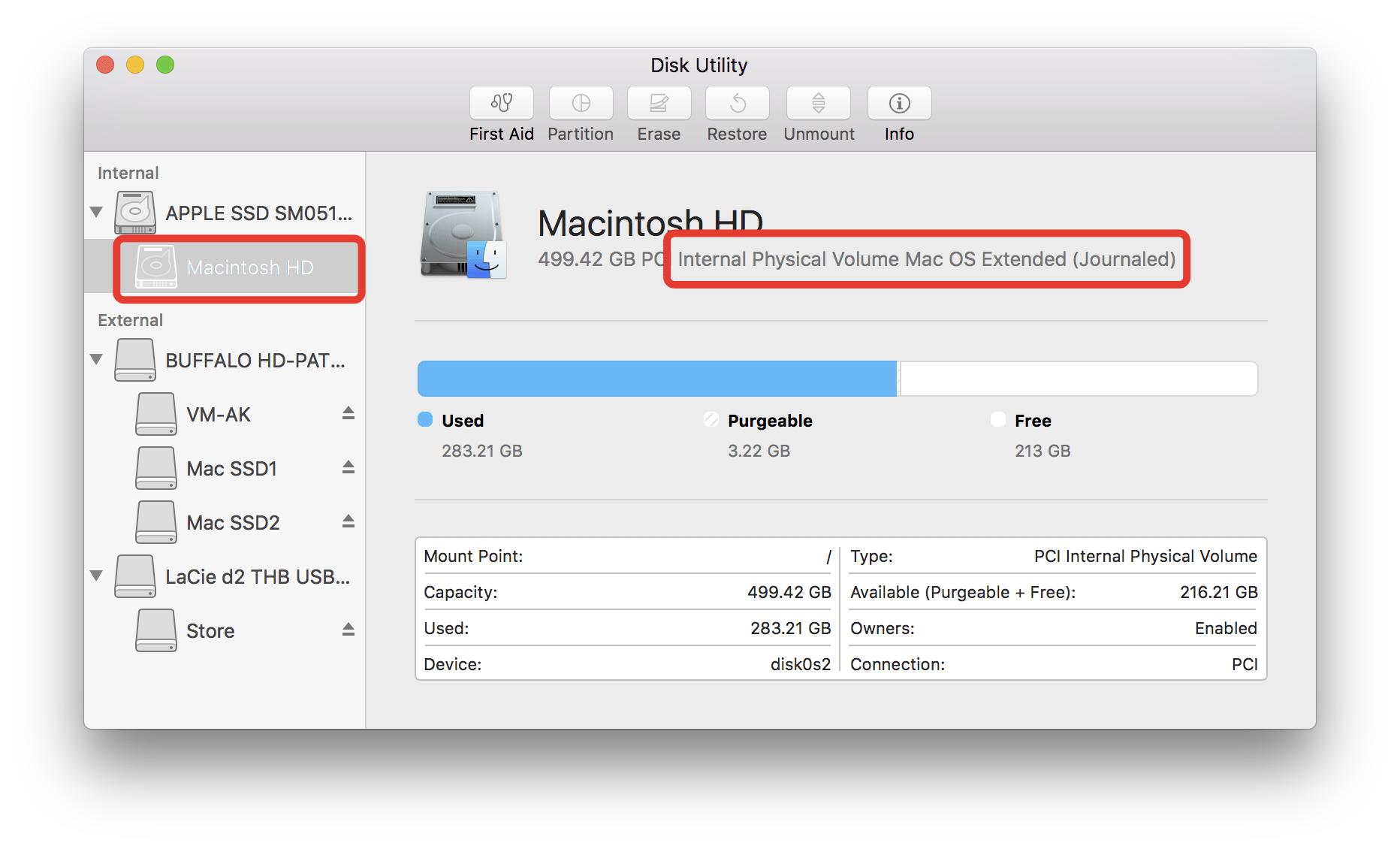Select the Mac SSD1 volume row

pos(225,469)
